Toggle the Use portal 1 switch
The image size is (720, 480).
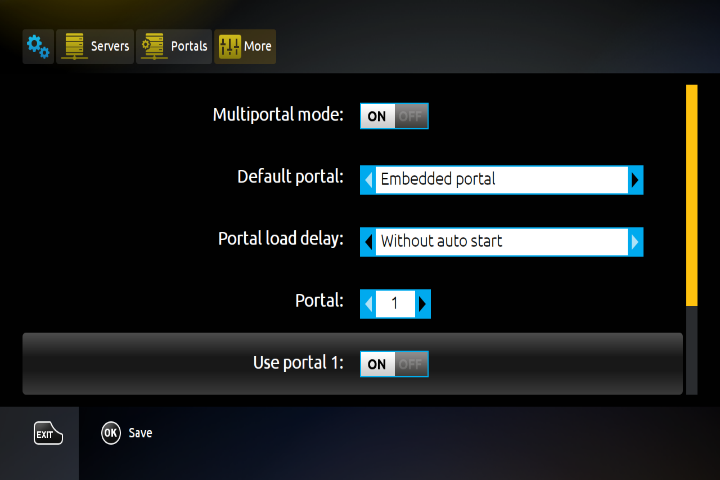click(x=394, y=364)
